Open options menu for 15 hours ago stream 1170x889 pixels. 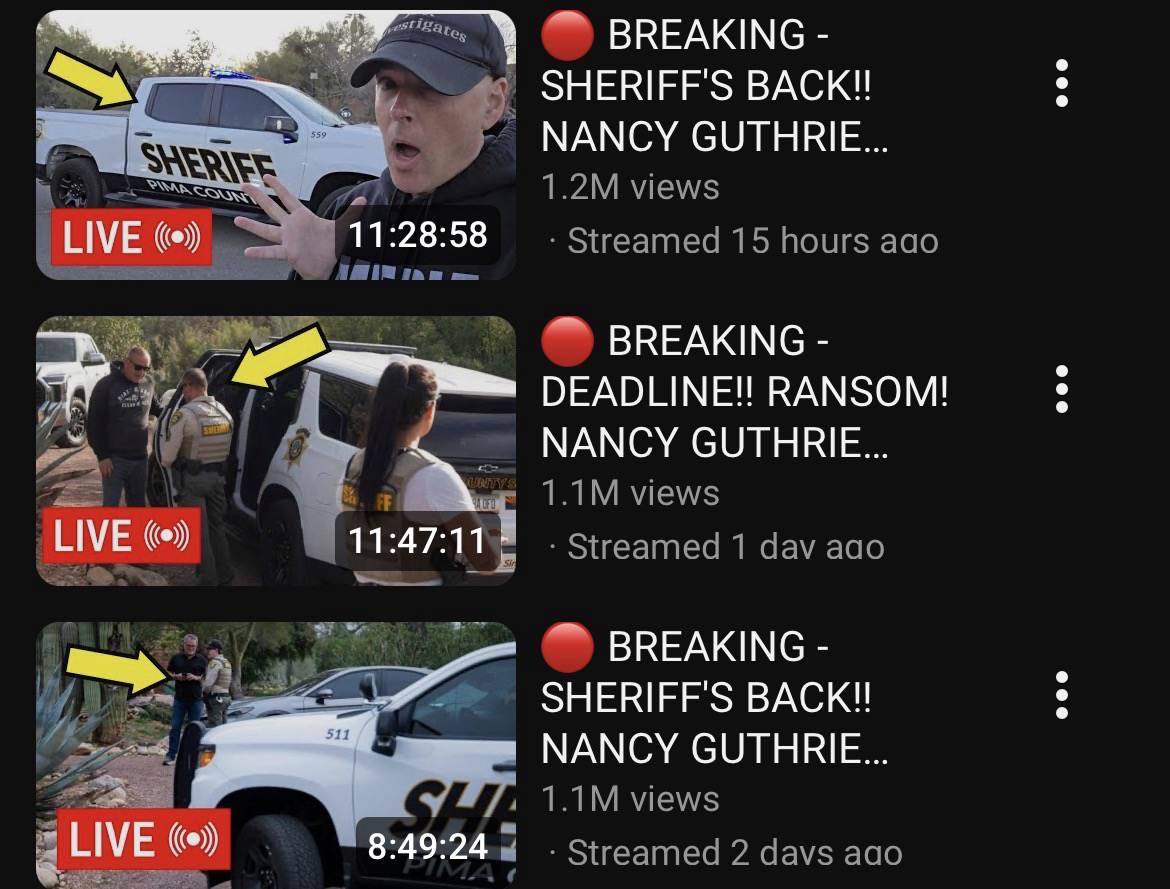pos(1062,83)
